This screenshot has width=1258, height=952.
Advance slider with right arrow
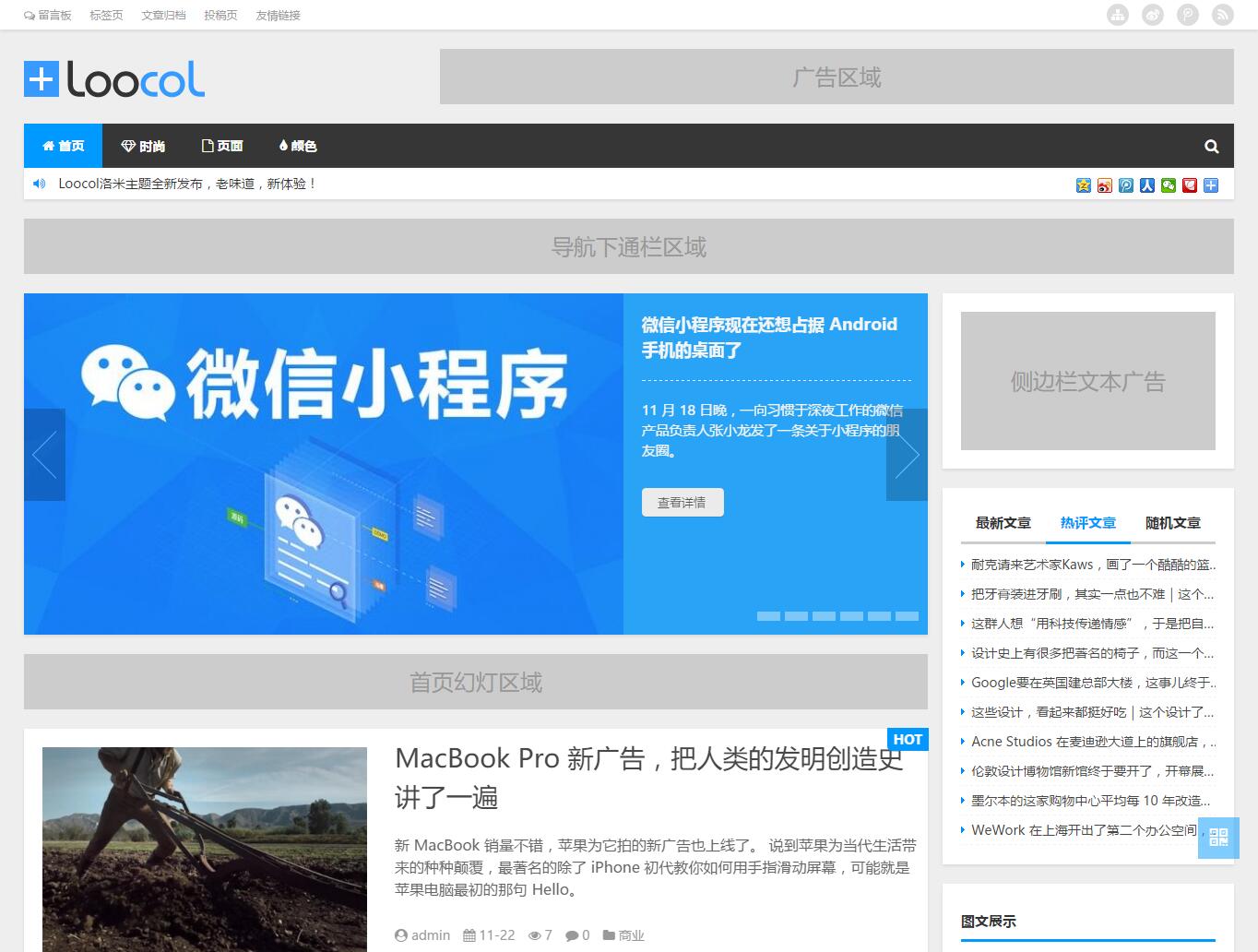[x=907, y=455]
